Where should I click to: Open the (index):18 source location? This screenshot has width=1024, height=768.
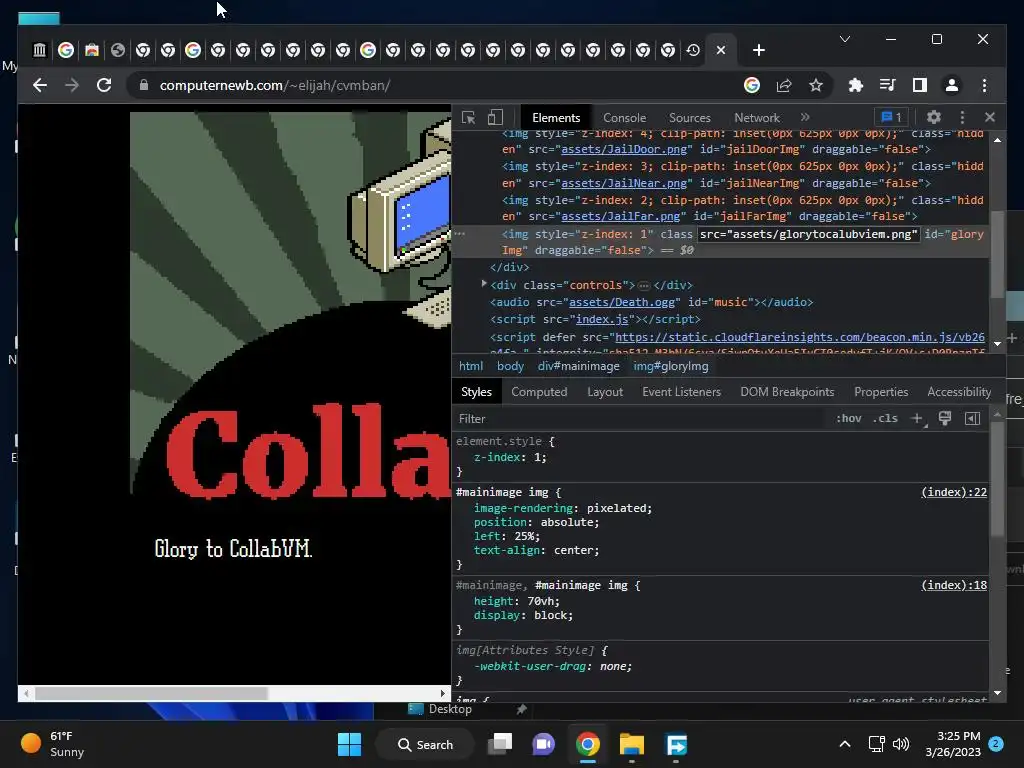click(953, 585)
